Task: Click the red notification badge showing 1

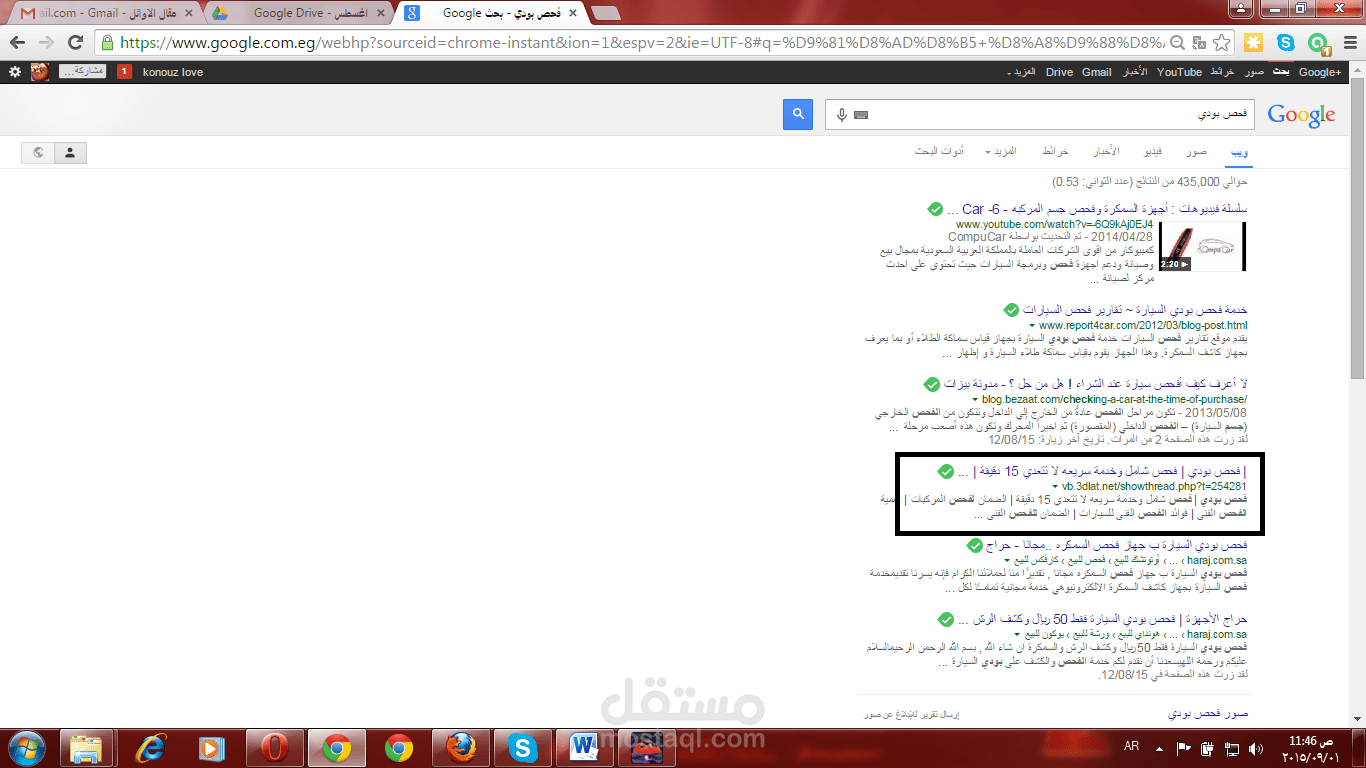Action: tap(124, 72)
